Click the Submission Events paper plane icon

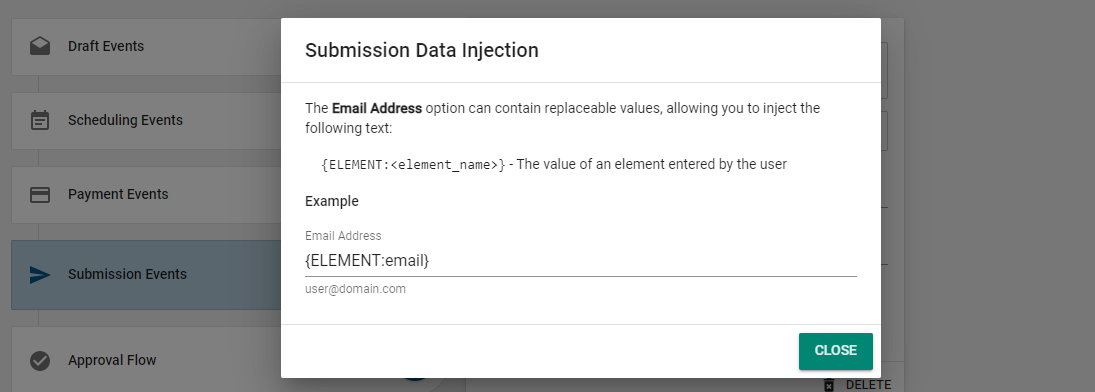pyautogui.click(x=40, y=275)
